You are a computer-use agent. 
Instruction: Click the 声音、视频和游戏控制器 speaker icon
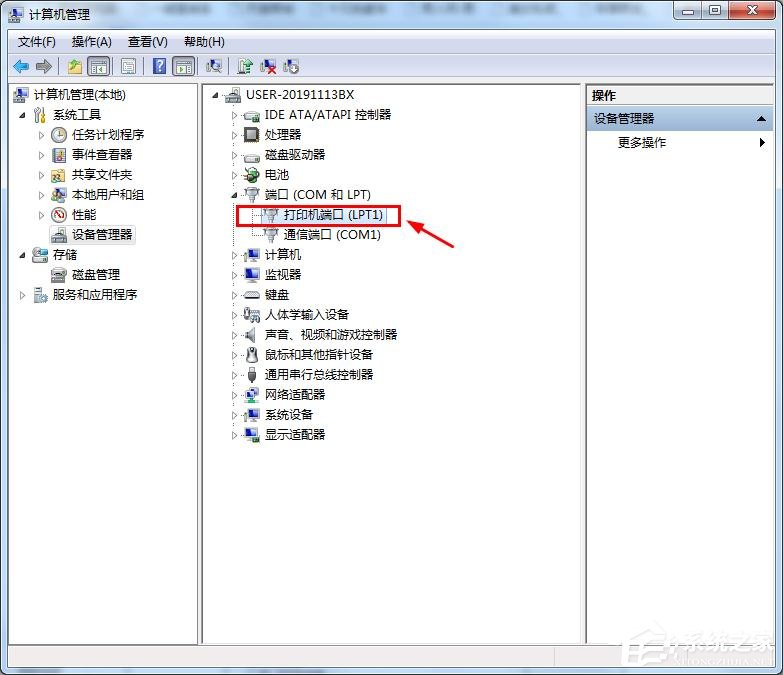pyautogui.click(x=251, y=335)
